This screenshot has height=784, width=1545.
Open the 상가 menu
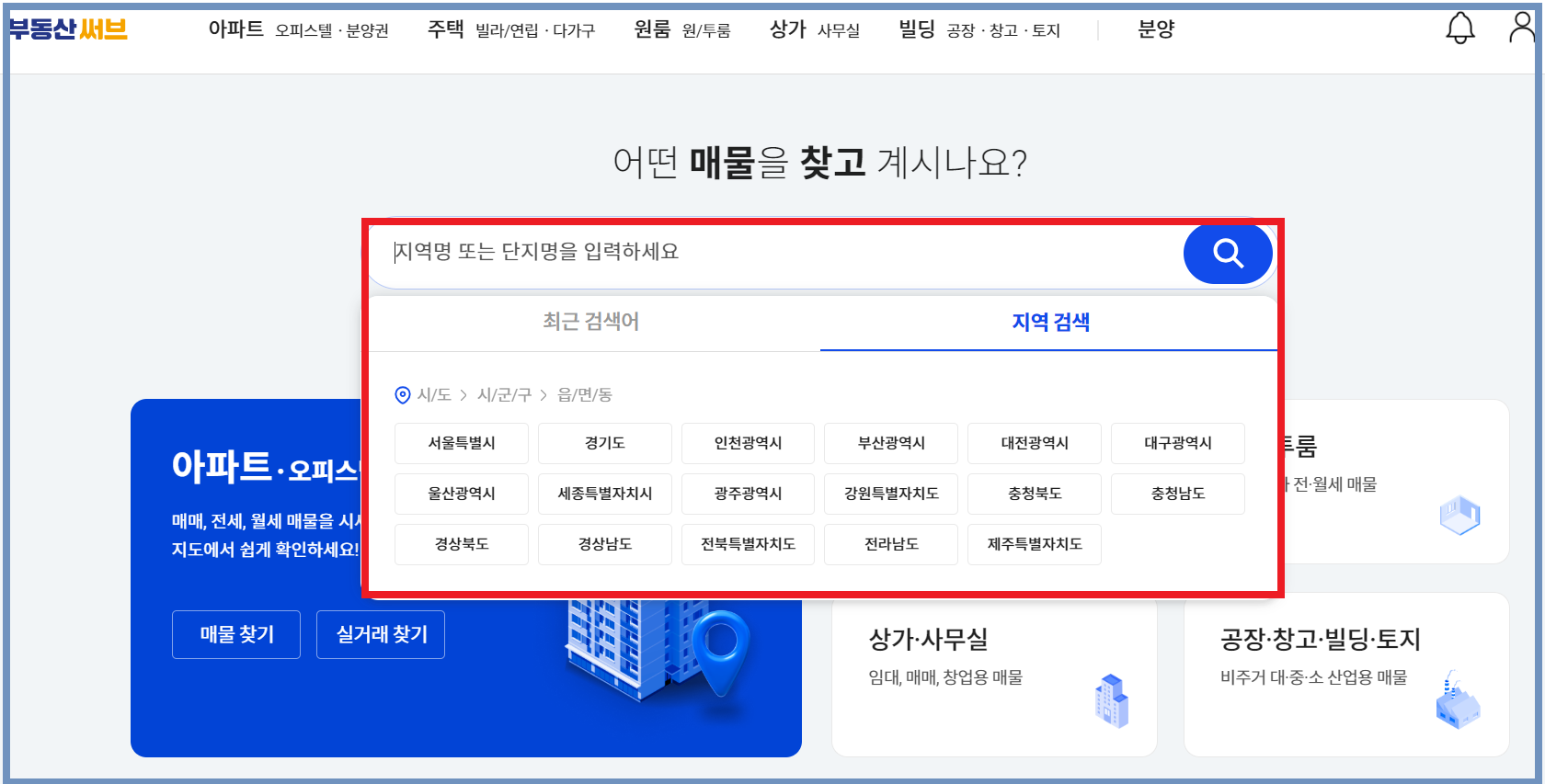(x=788, y=29)
